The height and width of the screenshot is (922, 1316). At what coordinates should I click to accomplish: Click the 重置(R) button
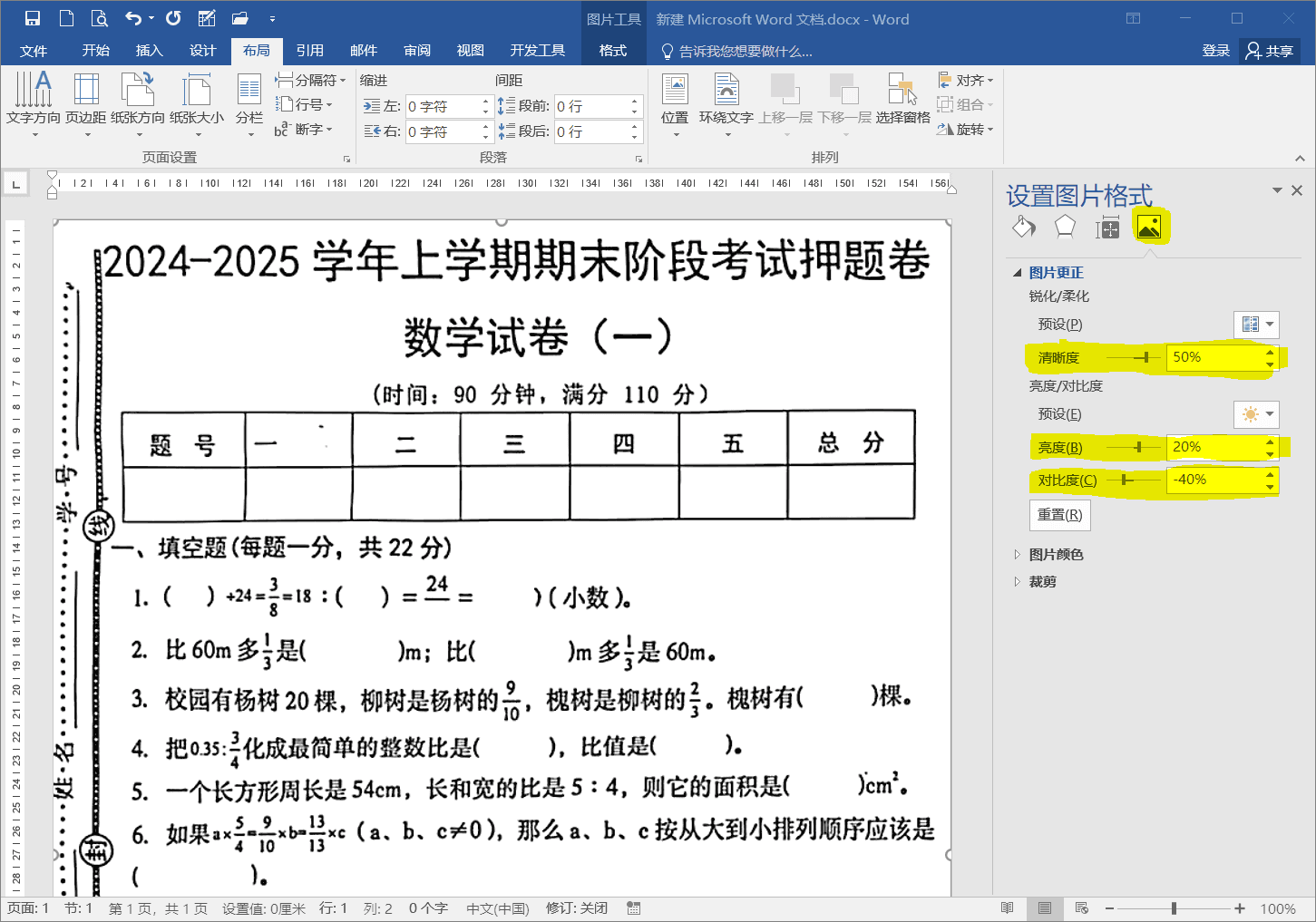1059,515
